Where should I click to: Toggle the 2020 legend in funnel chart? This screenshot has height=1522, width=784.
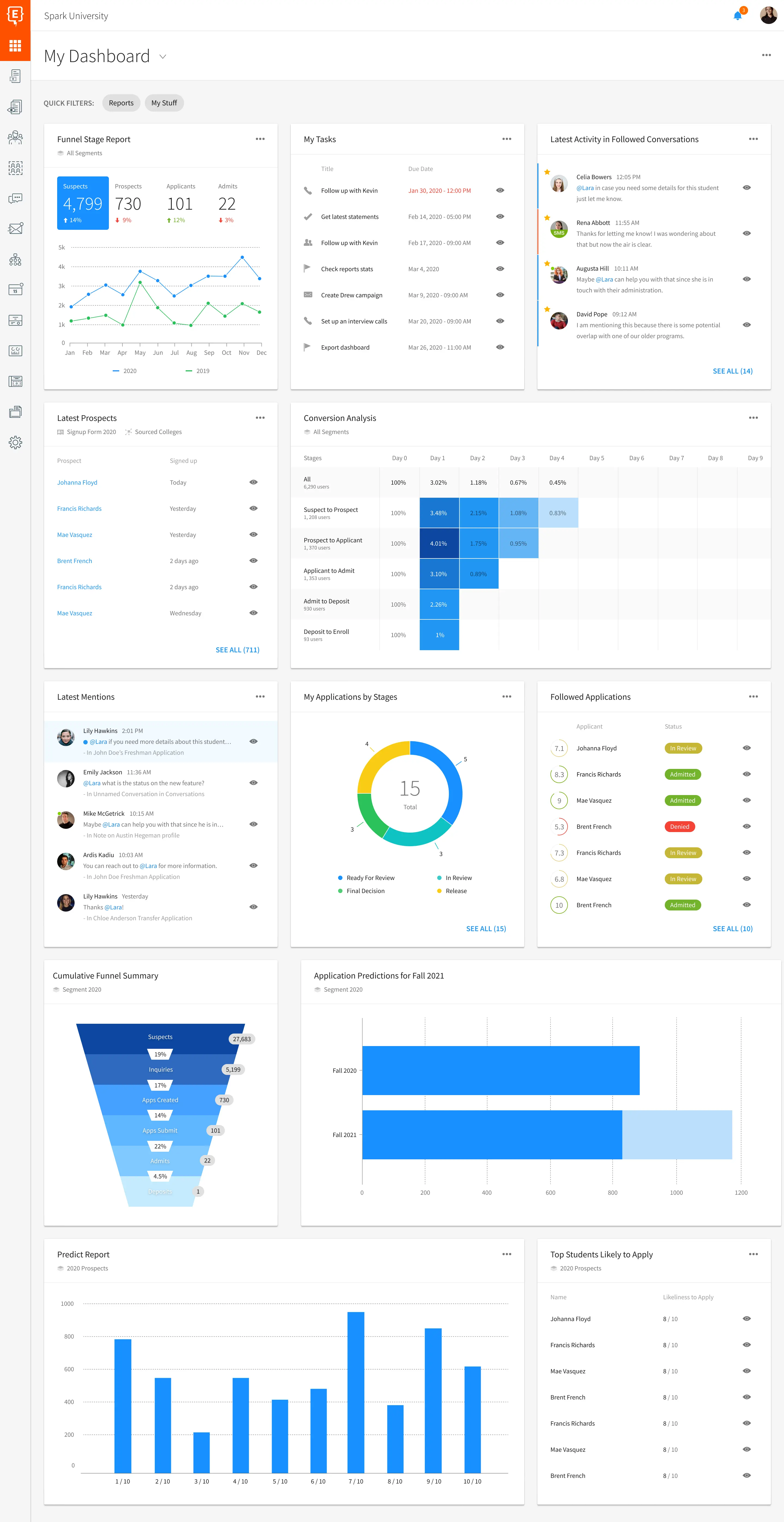pos(125,371)
